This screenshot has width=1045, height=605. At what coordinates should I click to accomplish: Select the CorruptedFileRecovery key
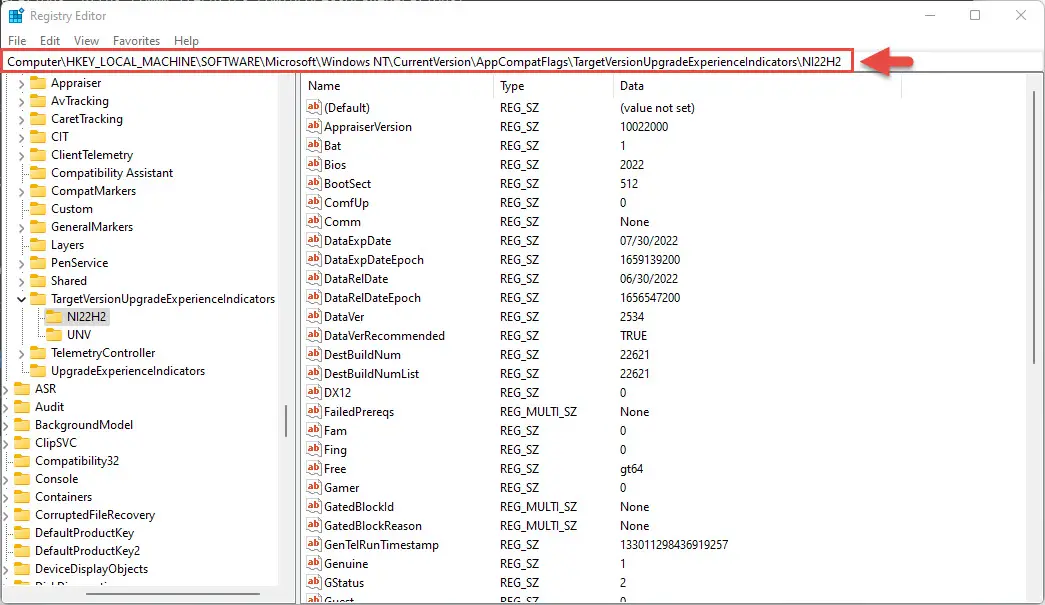click(x=95, y=515)
